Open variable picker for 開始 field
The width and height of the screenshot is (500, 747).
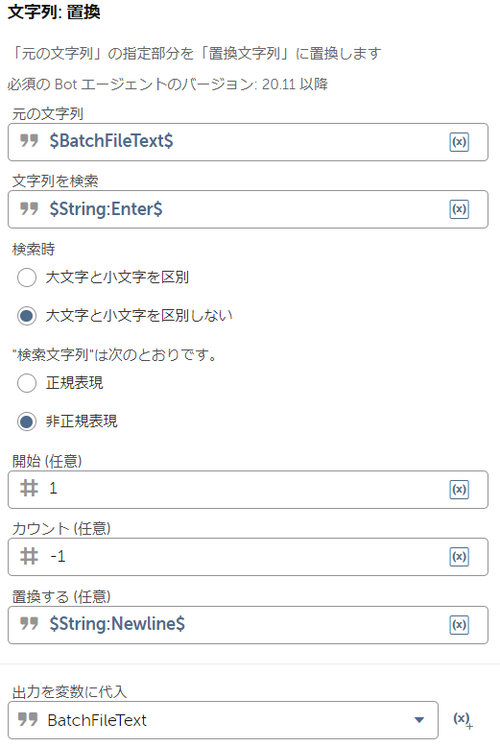[x=459, y=489]
